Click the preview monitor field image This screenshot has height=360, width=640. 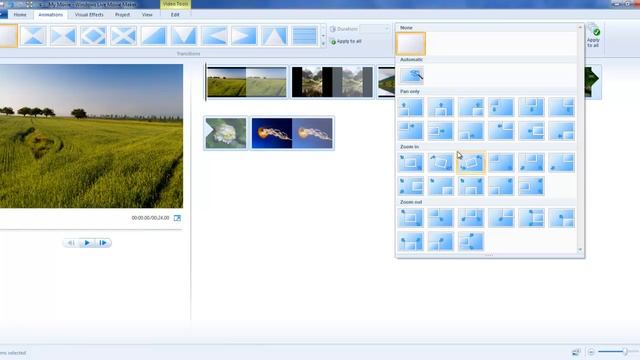(x=91, y=136)
